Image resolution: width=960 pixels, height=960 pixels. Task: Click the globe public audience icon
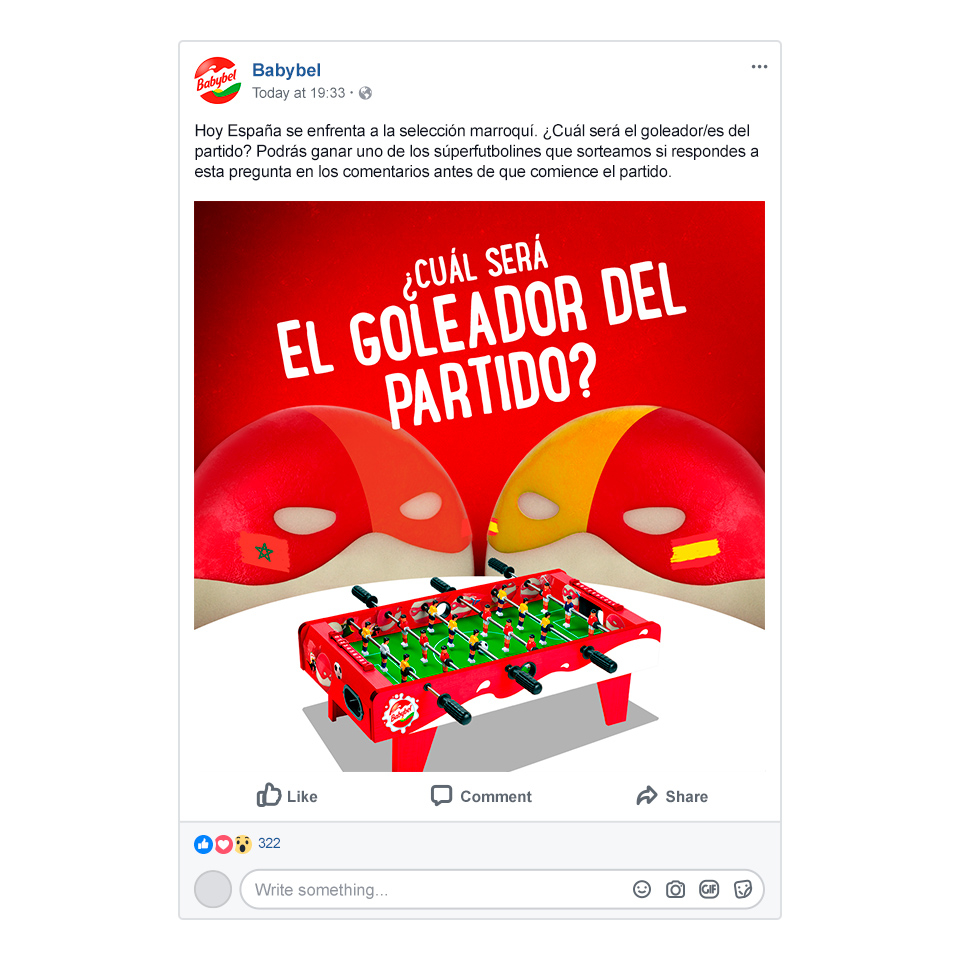point(366,93)
